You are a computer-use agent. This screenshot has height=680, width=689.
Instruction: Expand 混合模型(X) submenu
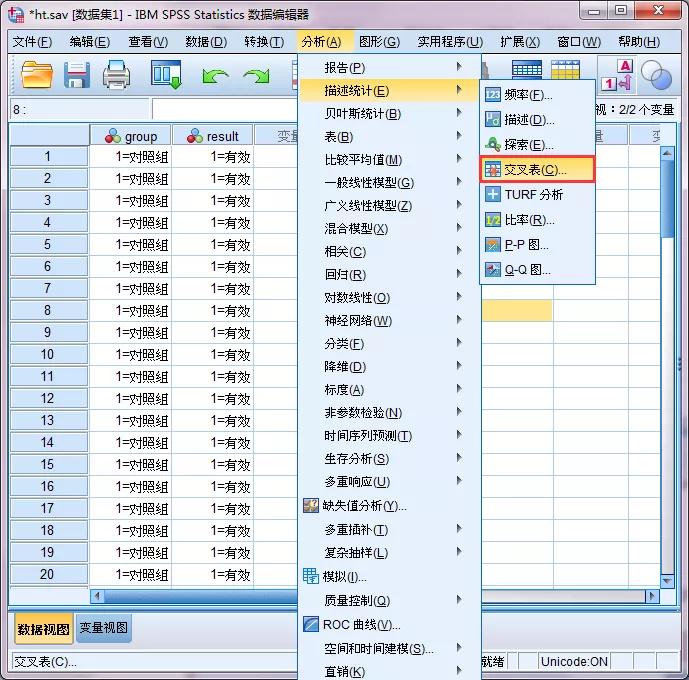pos(389,229)
